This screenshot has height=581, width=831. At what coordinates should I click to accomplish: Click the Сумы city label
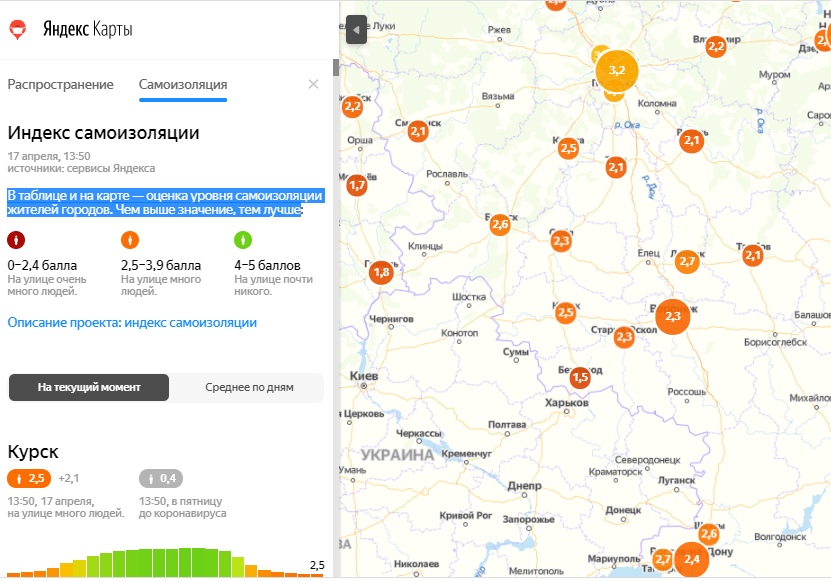pos(516,352)
